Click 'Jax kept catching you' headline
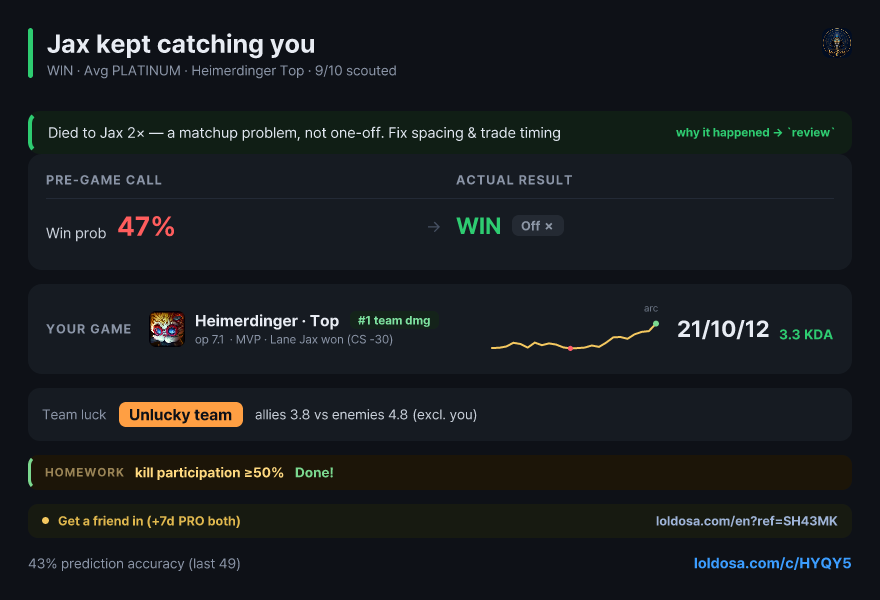 181,44
